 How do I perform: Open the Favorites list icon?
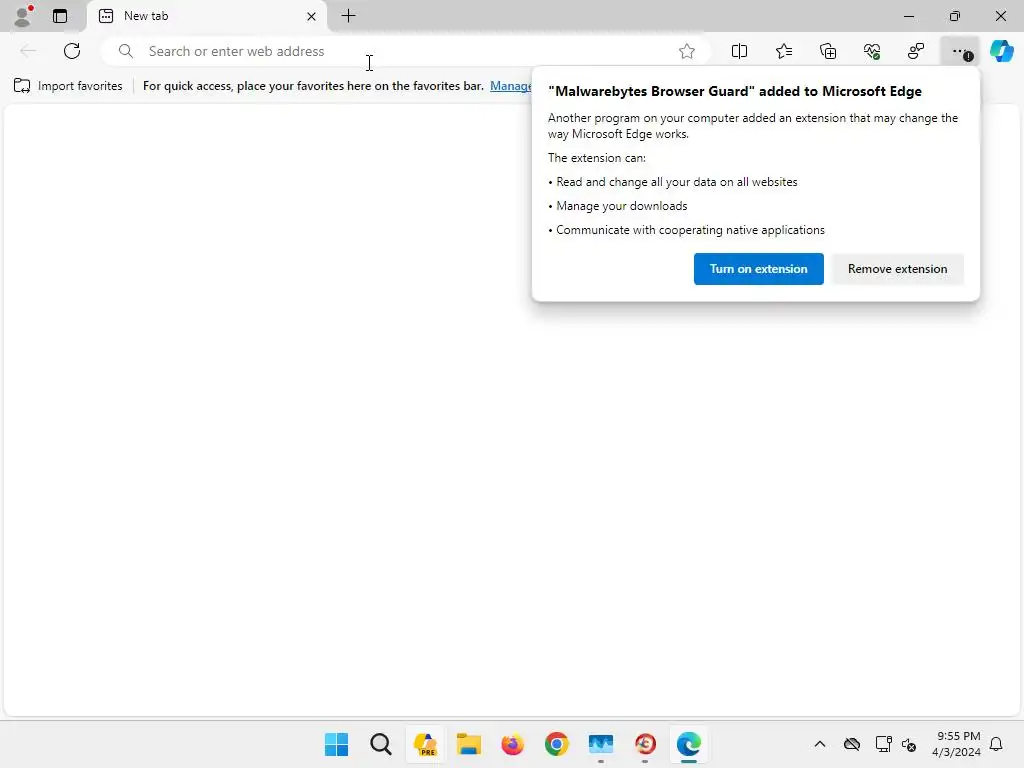click(x=784, y=51)
